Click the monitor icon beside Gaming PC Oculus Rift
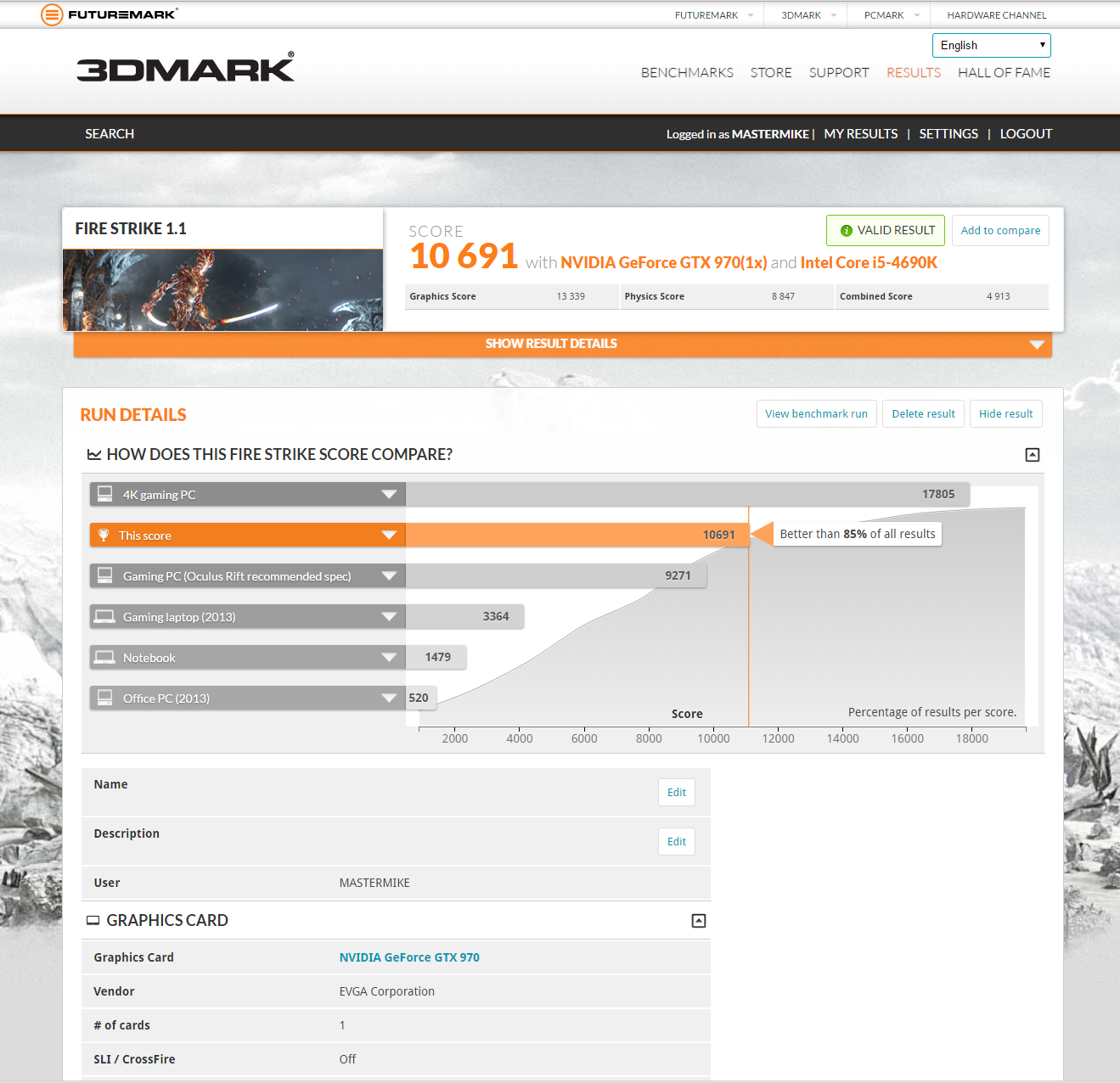1120x1083 pixels. pos(105,575)
